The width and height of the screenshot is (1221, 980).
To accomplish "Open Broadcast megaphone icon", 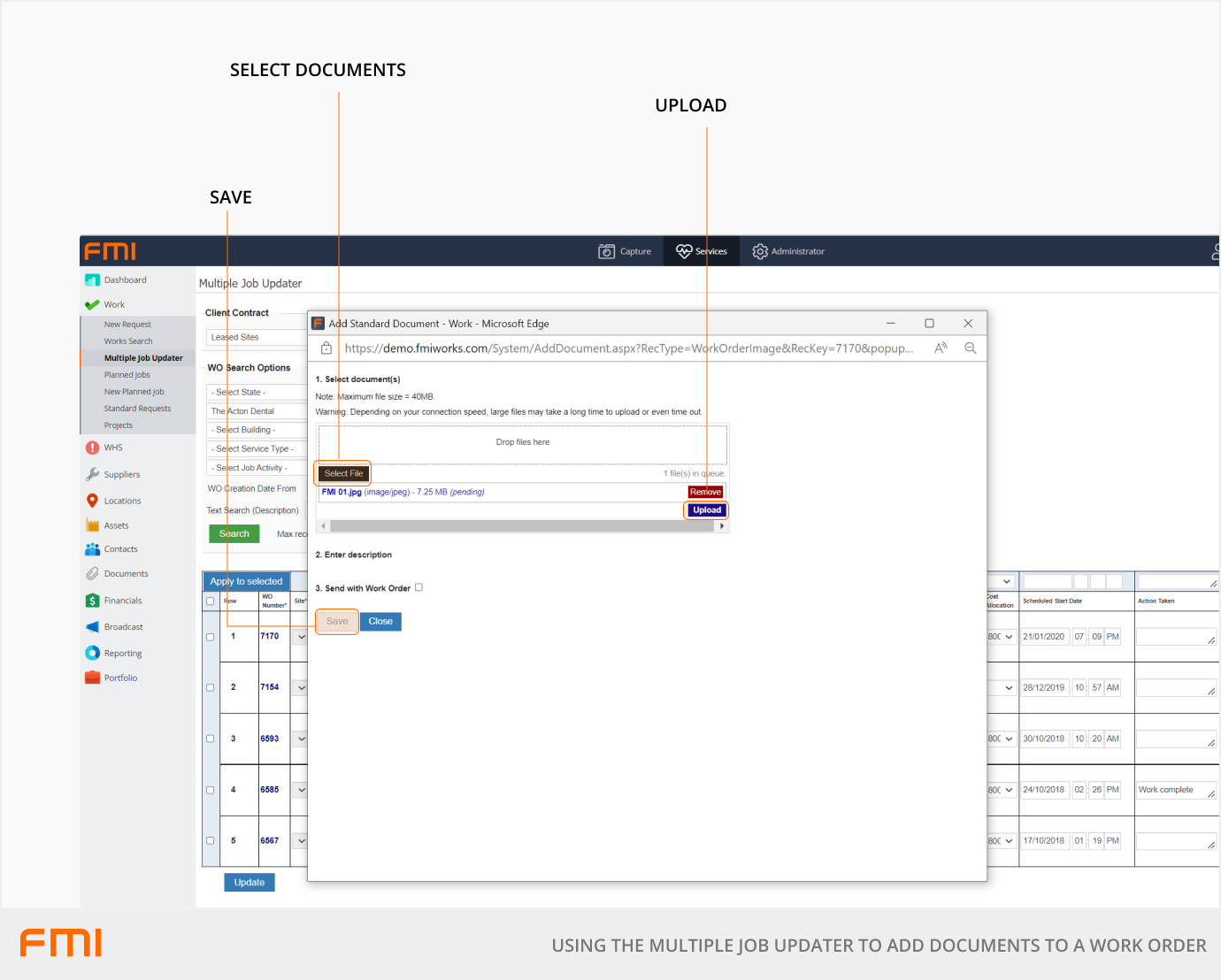I will [92, 627].
